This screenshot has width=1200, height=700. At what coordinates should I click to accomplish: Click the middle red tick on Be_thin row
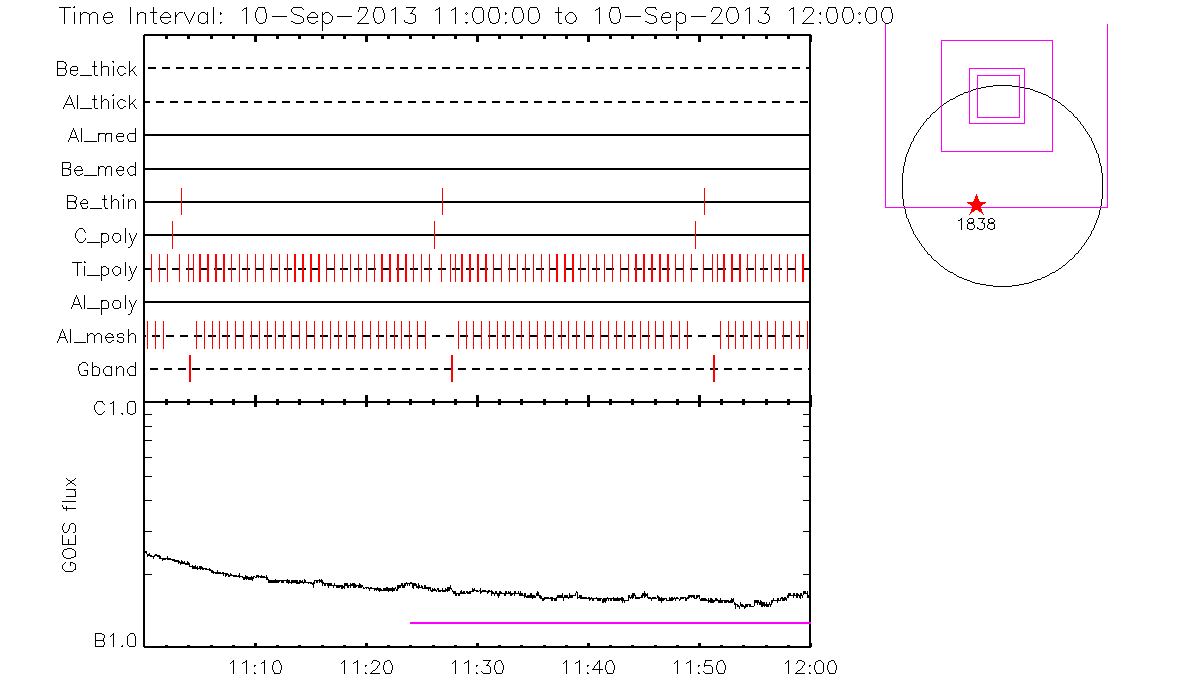(442, 201)
